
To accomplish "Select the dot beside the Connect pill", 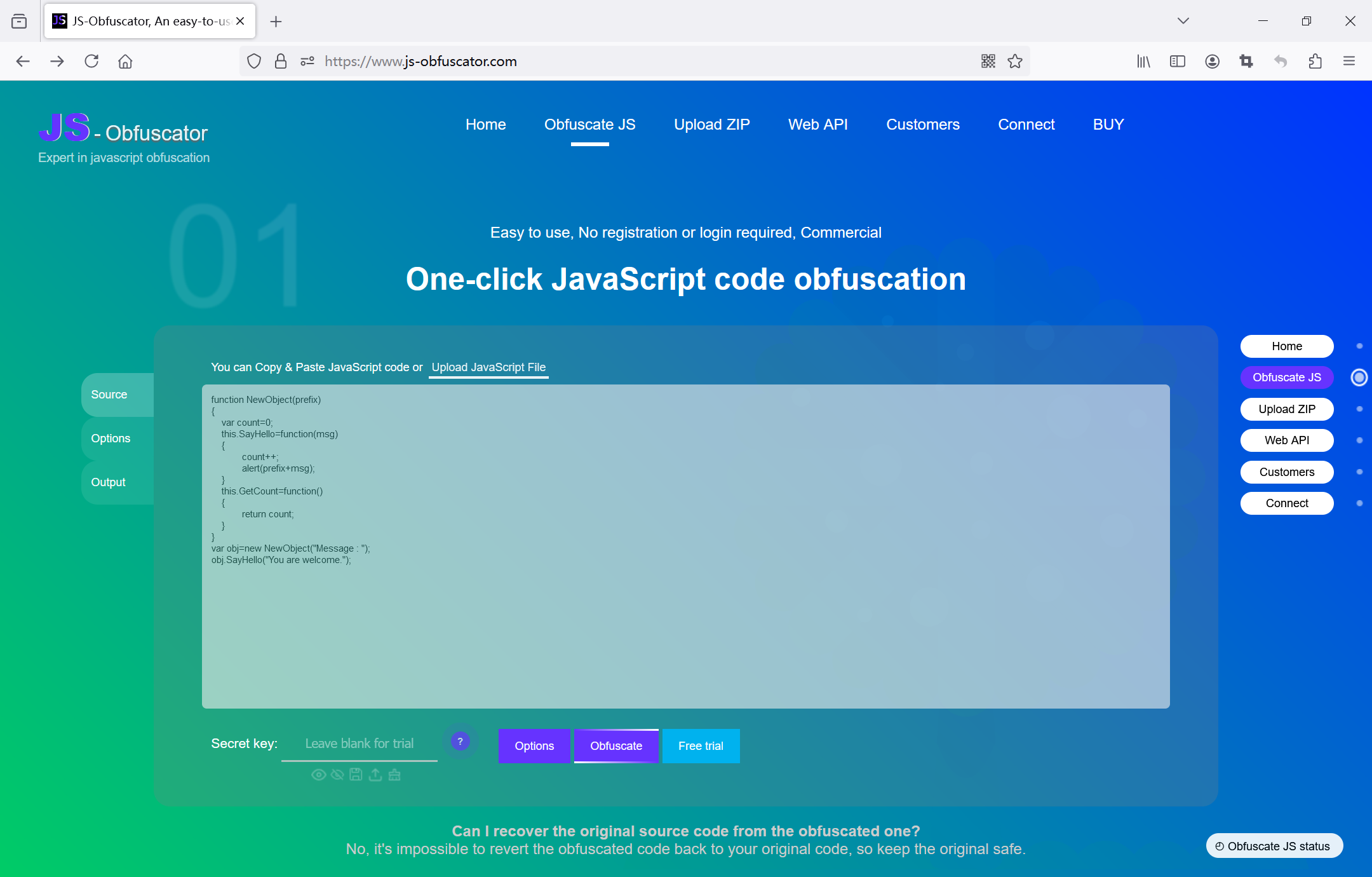I will tap(1359, 503).
